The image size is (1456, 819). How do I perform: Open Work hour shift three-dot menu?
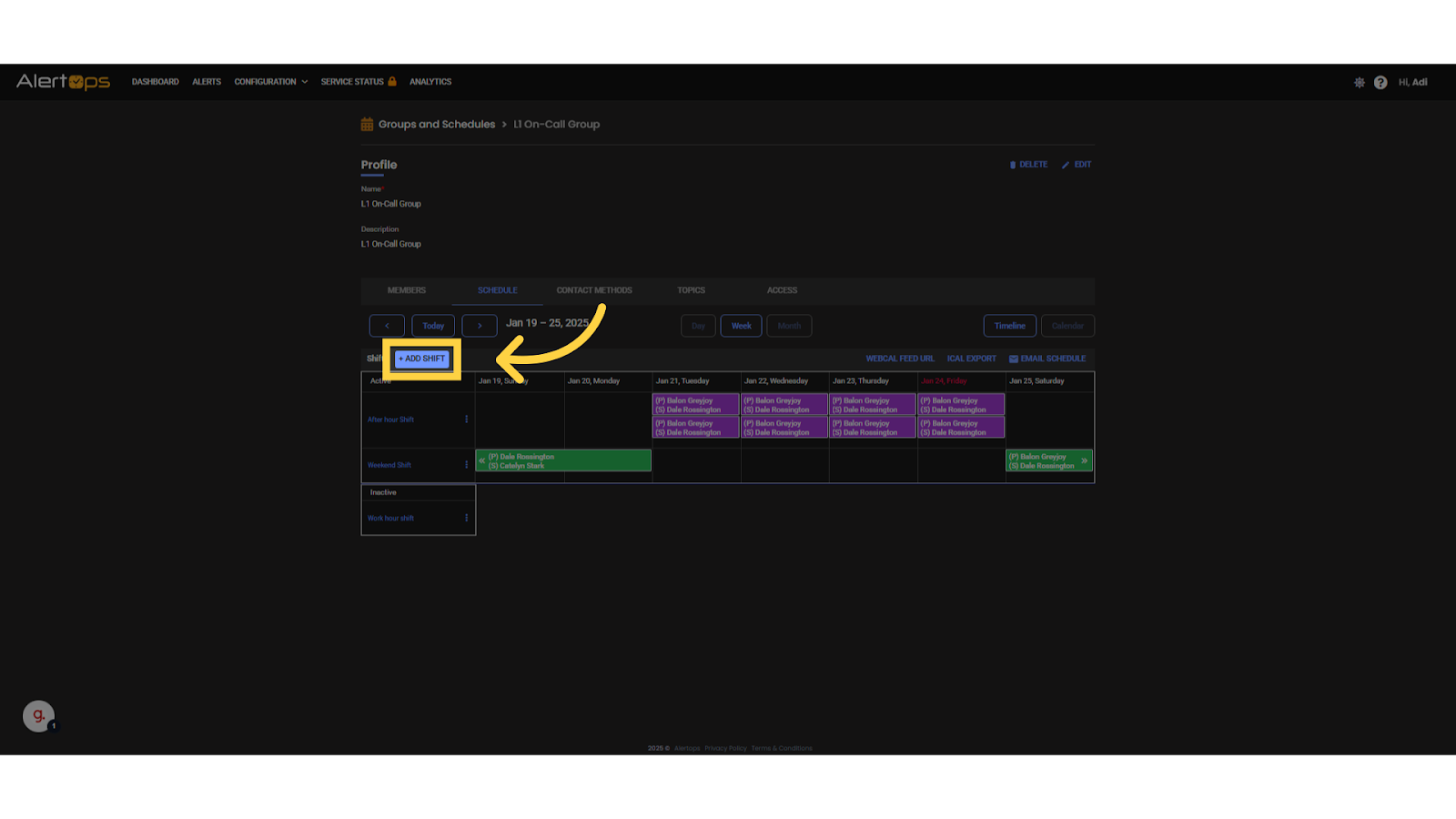(467, 518)
